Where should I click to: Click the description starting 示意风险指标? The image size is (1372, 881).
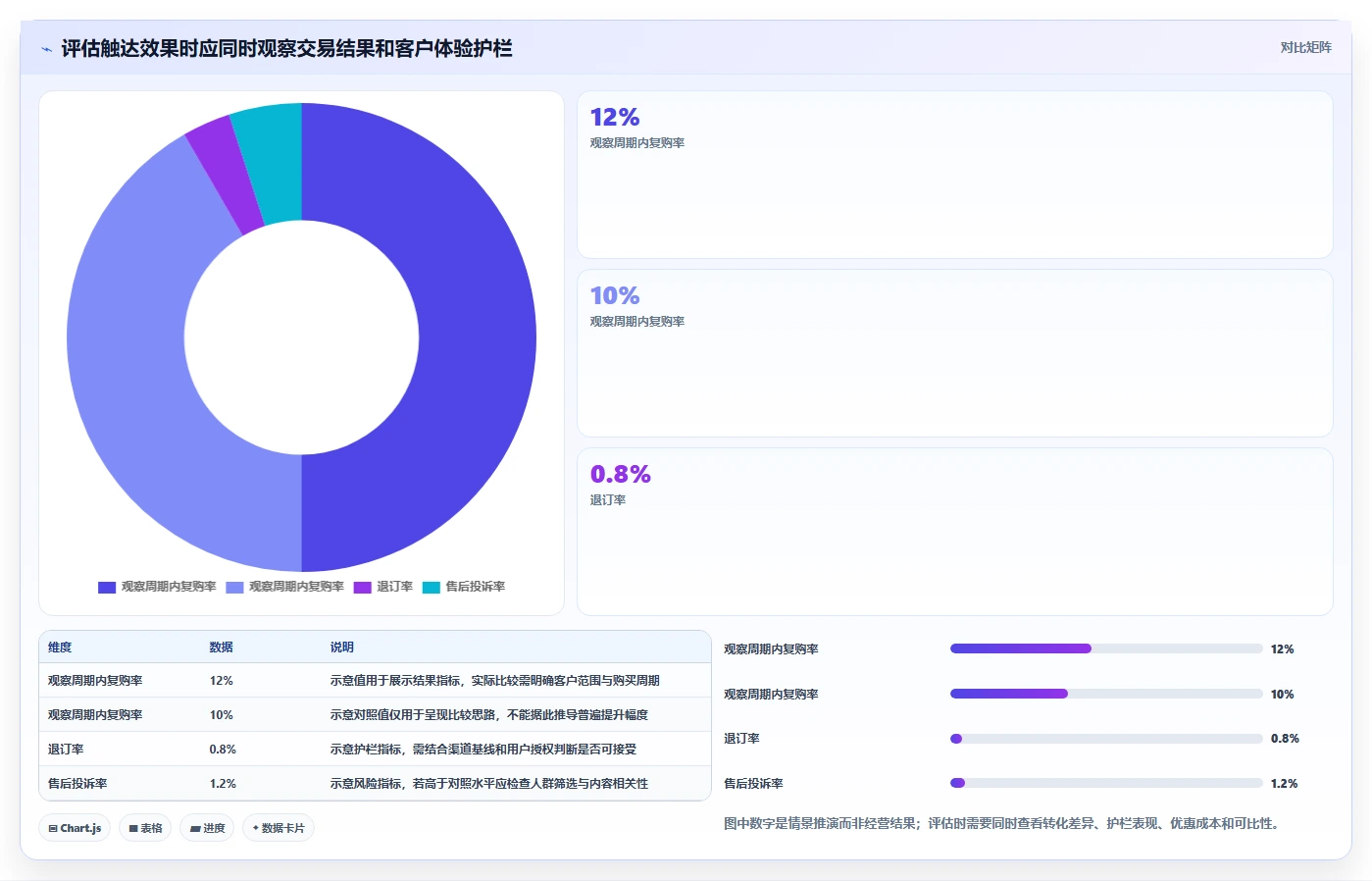pyautogui.click(x=488, y=784)
